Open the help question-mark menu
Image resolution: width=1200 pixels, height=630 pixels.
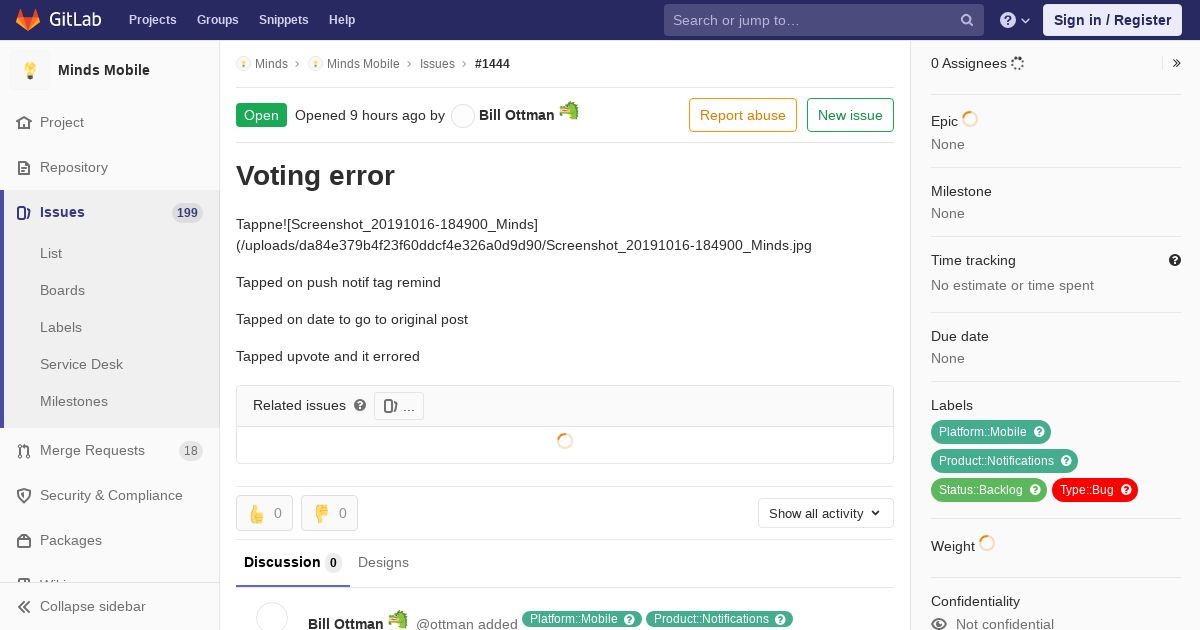click(1015, 20)
